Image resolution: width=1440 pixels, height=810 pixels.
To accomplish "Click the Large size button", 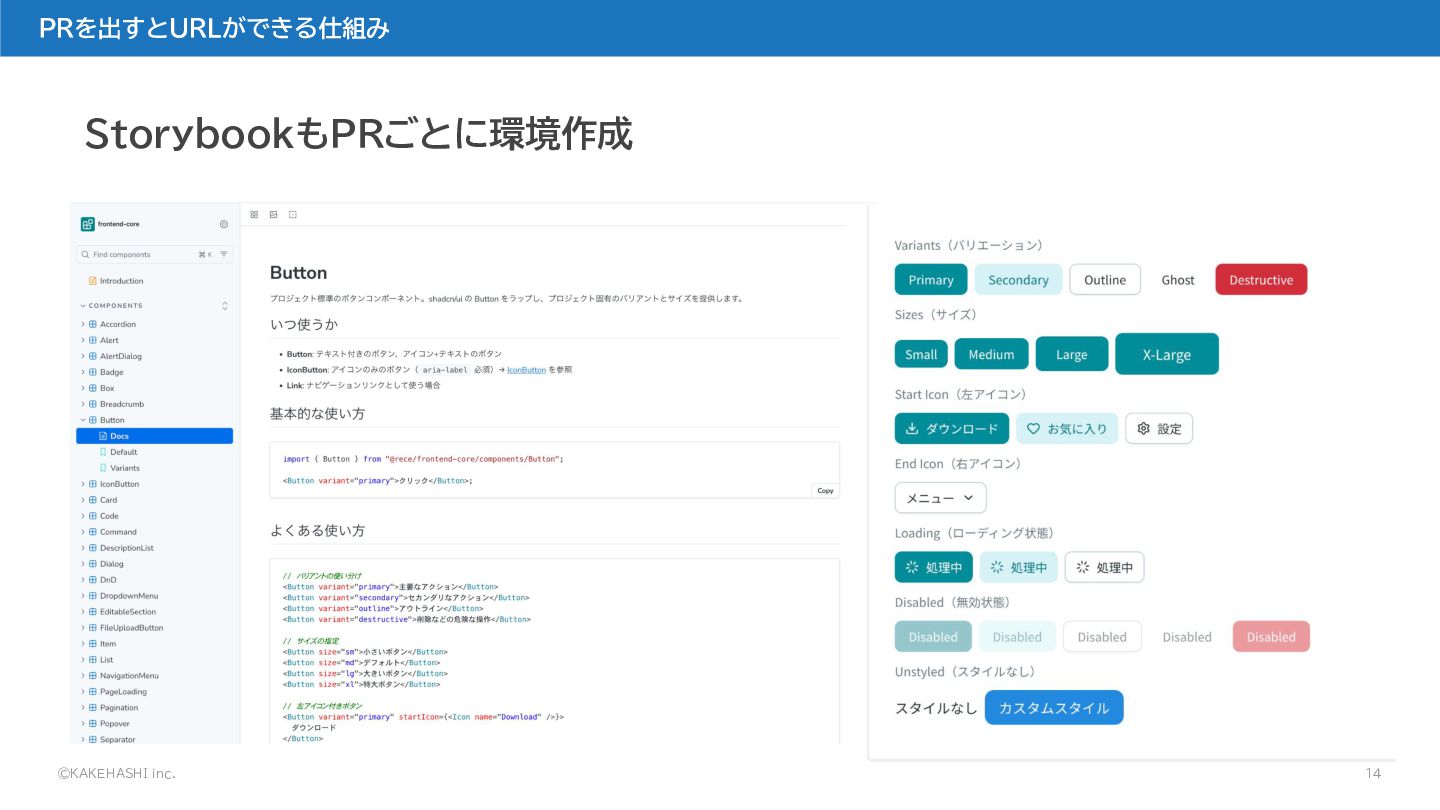I will pyautogui.click(x=1072, y=354).
